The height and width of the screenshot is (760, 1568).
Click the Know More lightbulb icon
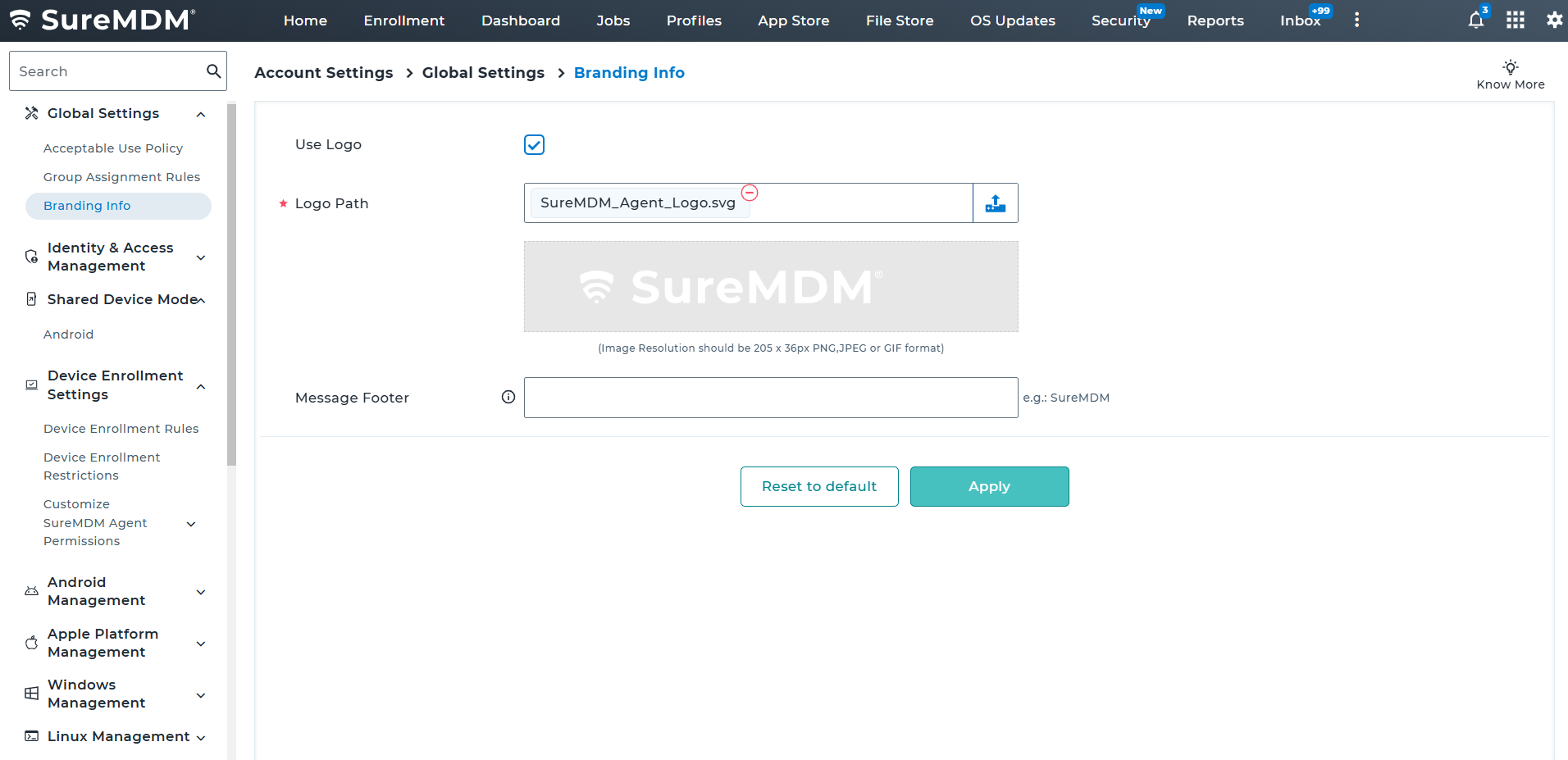[1511, 66]
